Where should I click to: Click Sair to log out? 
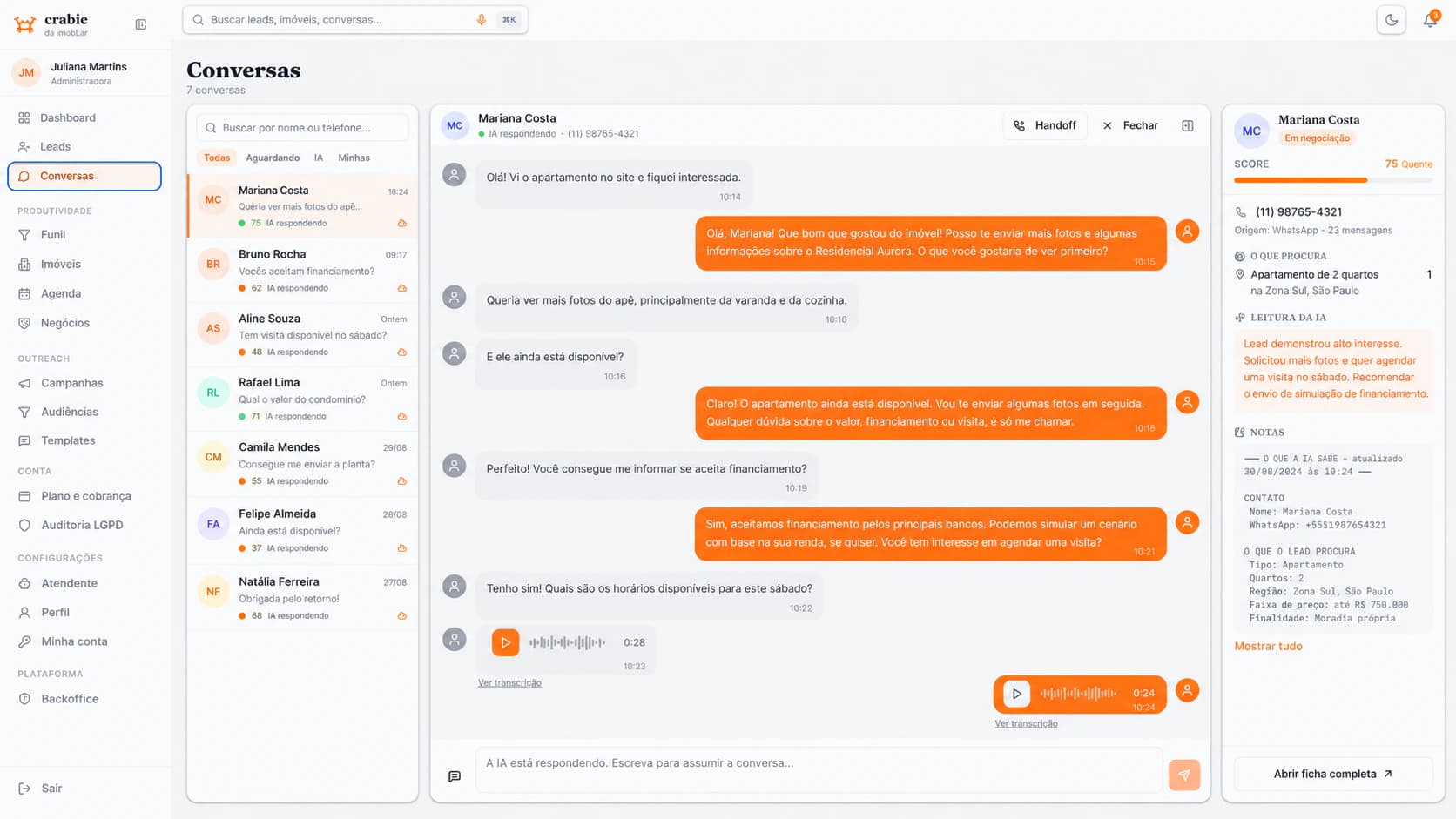(52, 789)
